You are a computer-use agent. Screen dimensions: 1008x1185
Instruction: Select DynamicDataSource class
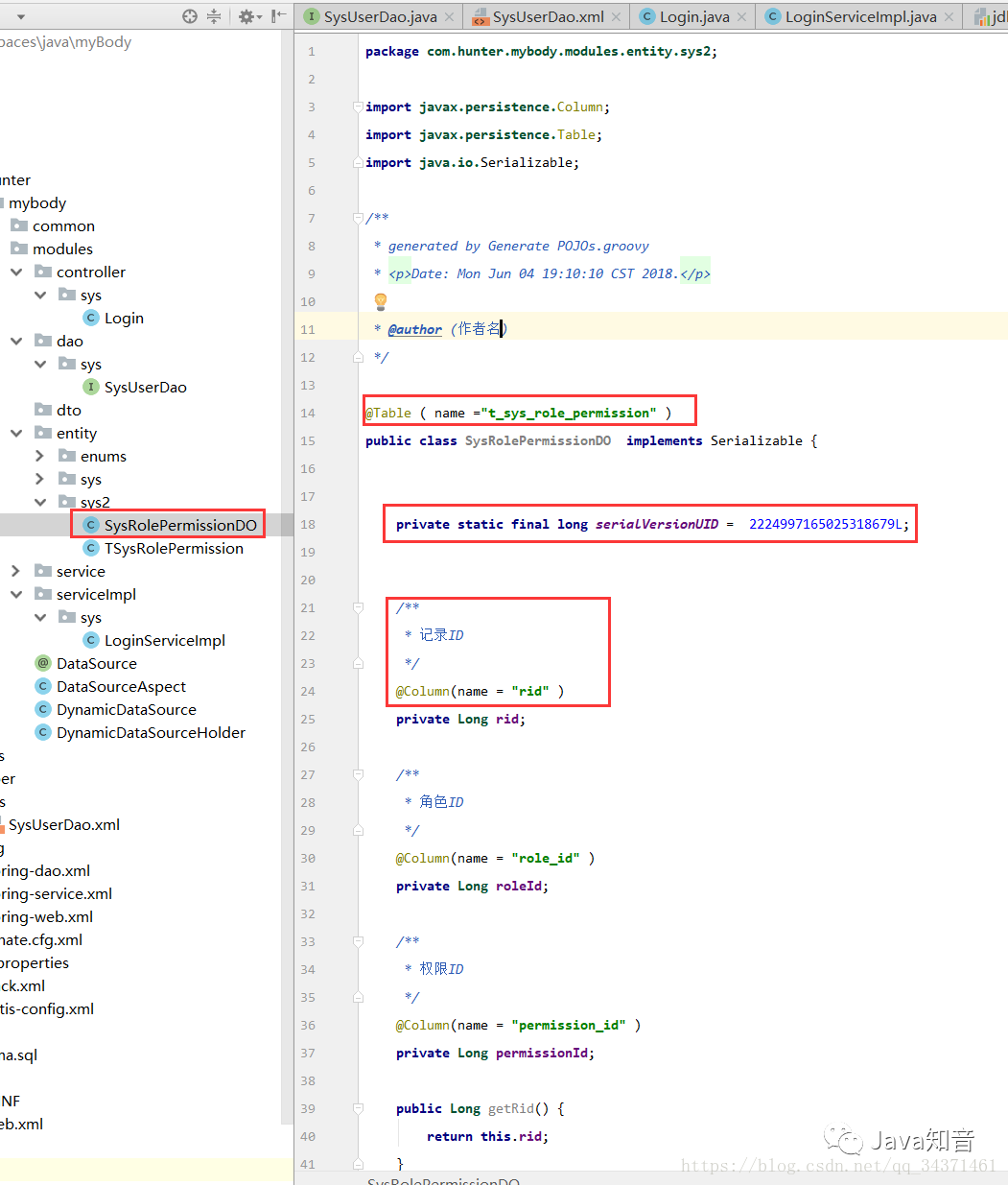click(126, 710)
